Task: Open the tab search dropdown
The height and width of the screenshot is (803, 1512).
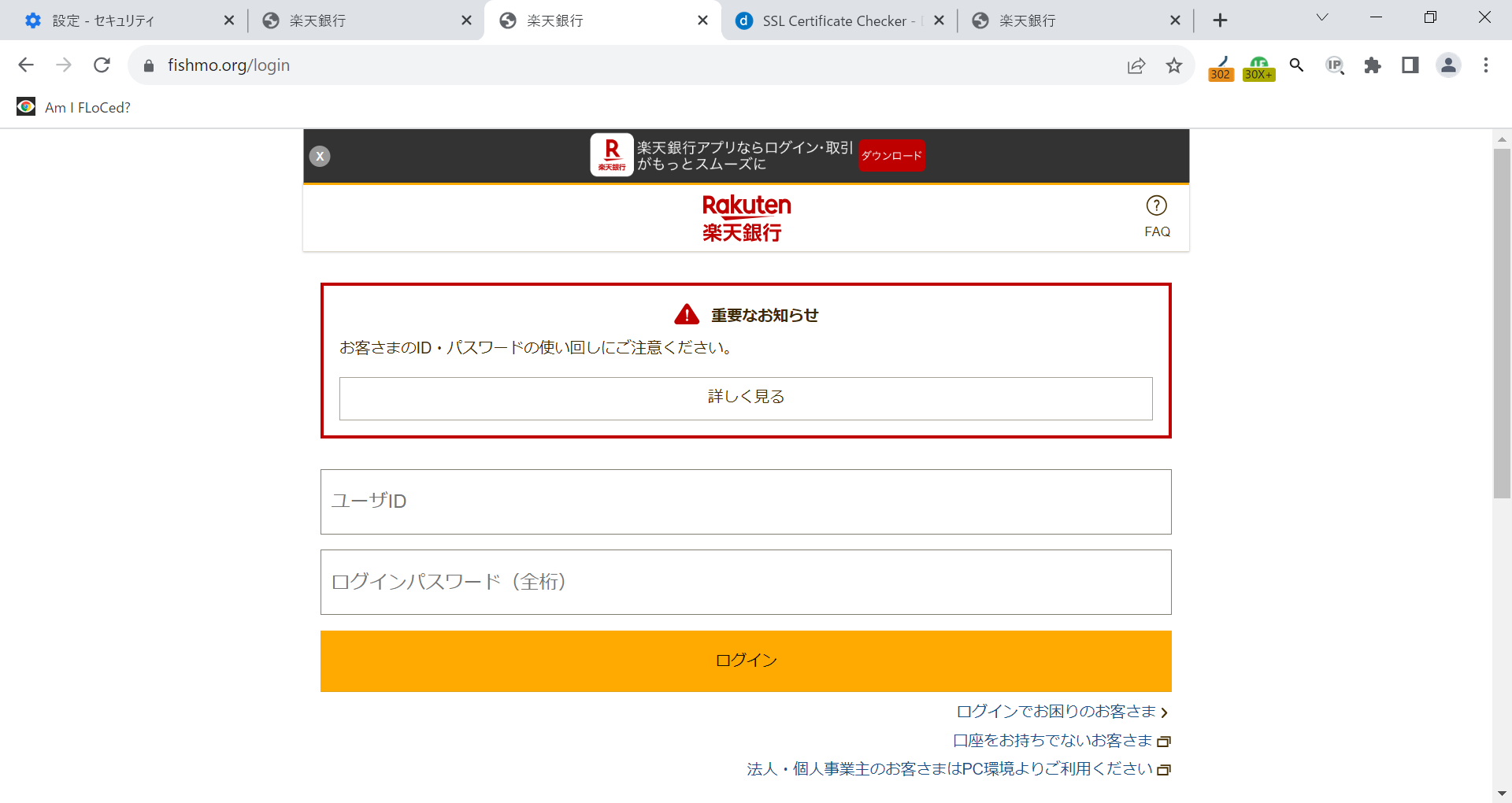Action: [x=1322, y=17]
